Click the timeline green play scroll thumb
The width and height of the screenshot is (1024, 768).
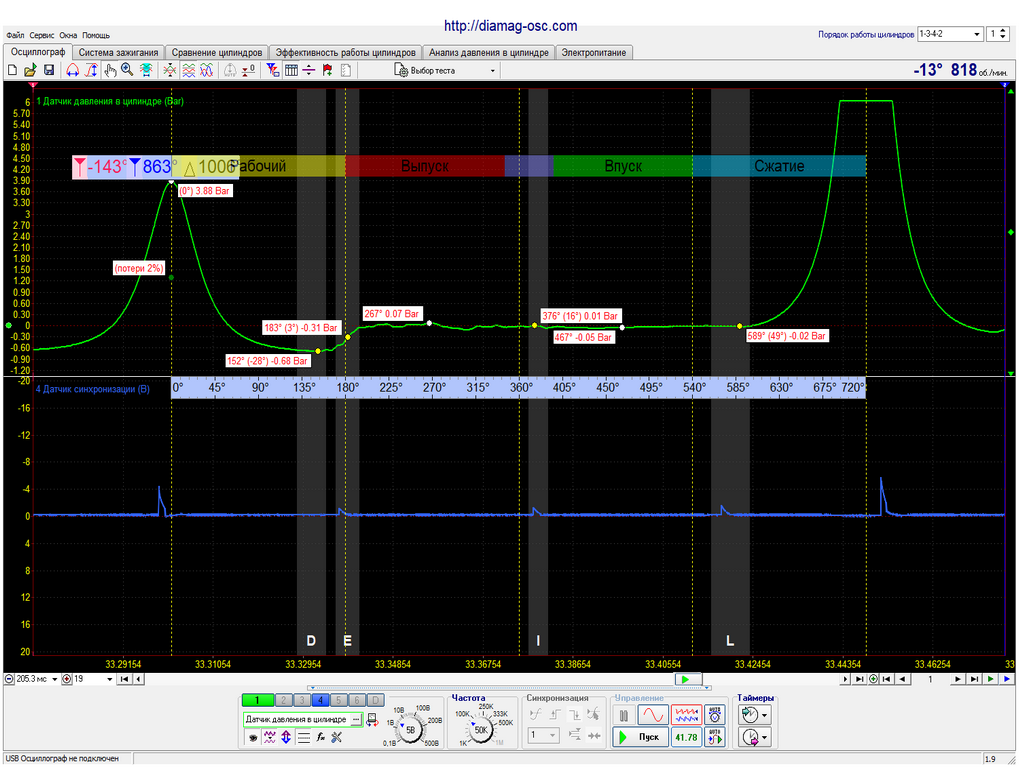pyautogui.click(x=688, y=680)
